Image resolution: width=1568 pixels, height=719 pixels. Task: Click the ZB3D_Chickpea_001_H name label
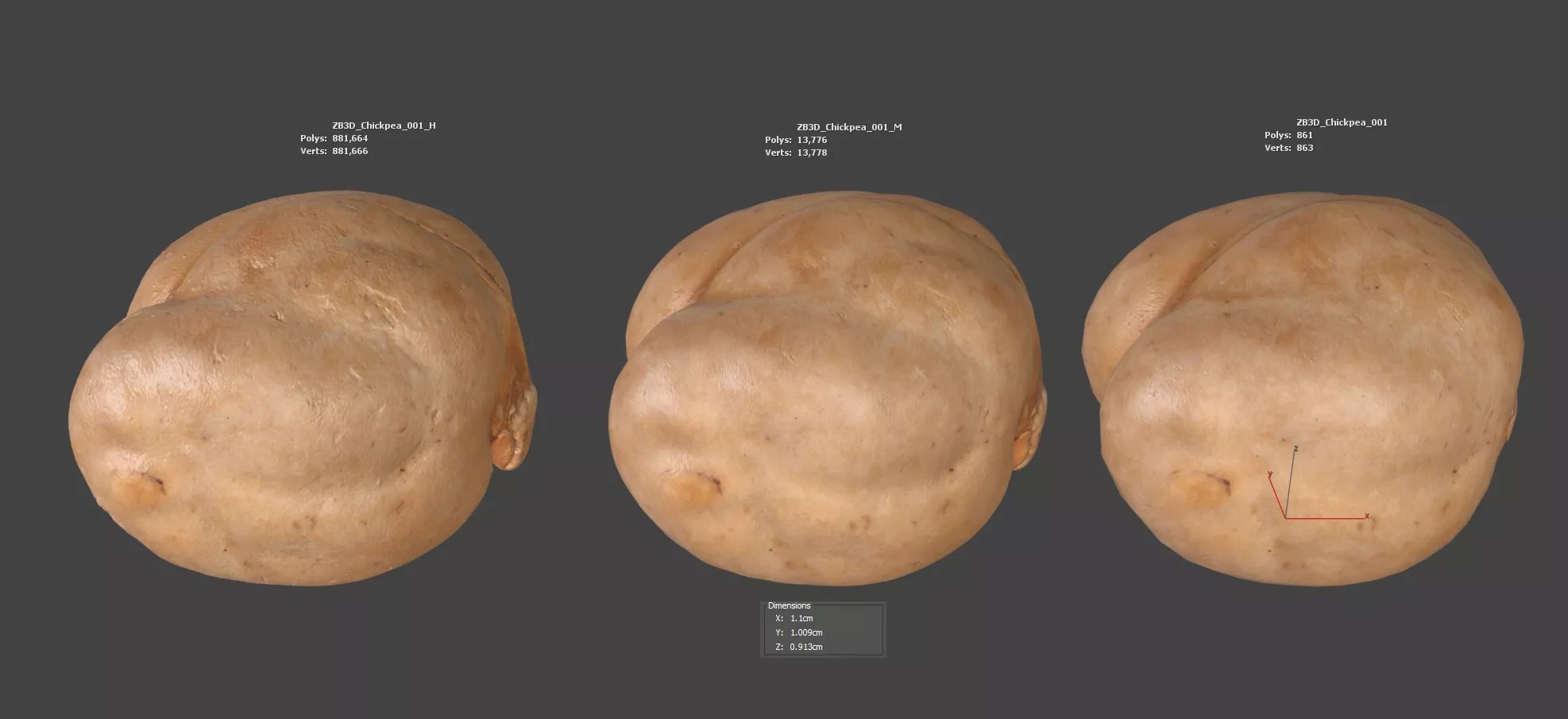[384, 126]
